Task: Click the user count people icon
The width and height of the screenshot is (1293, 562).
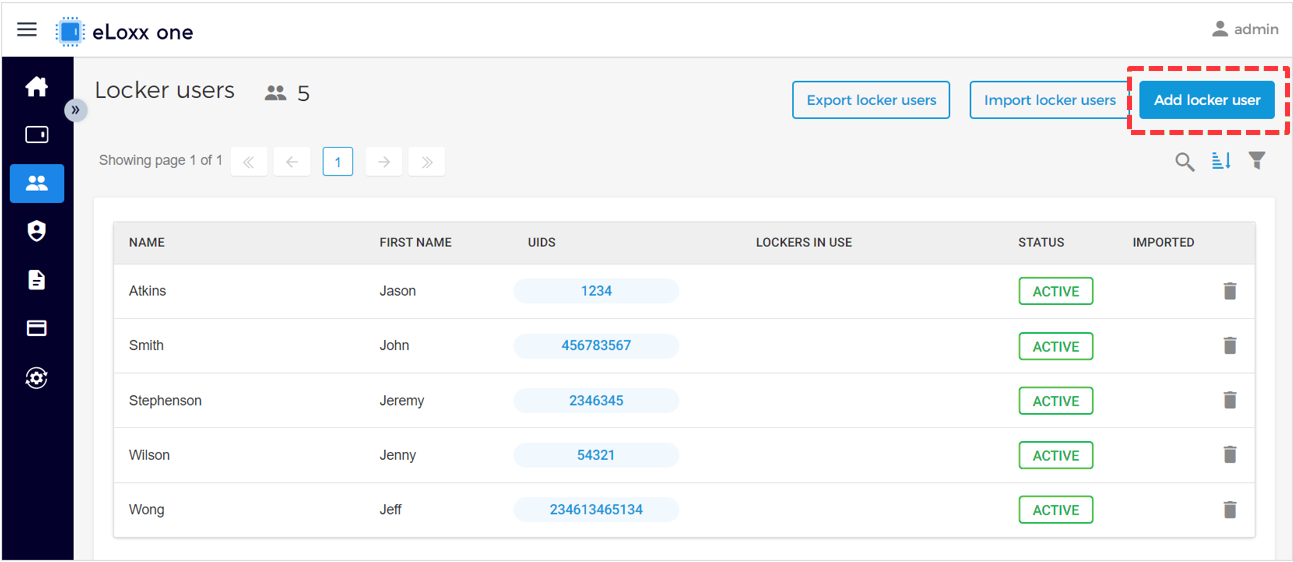Action: 276,93
